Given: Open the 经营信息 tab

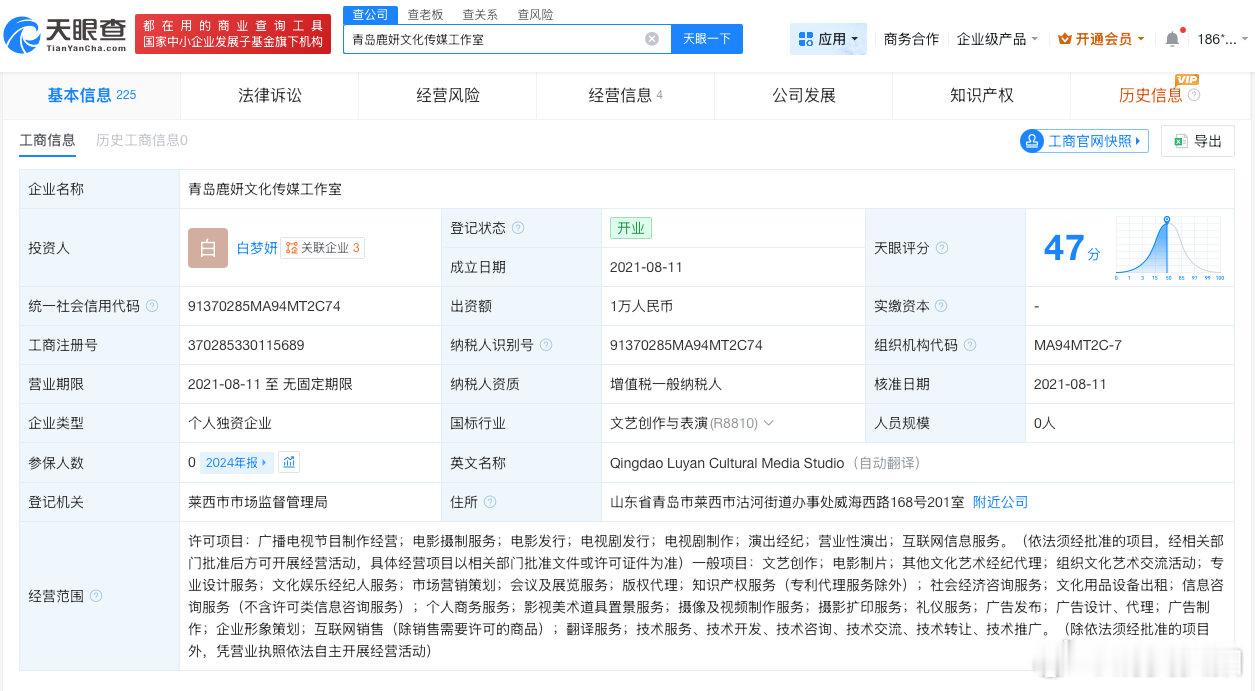Looking at the screenshot, I should coord(626,95).
